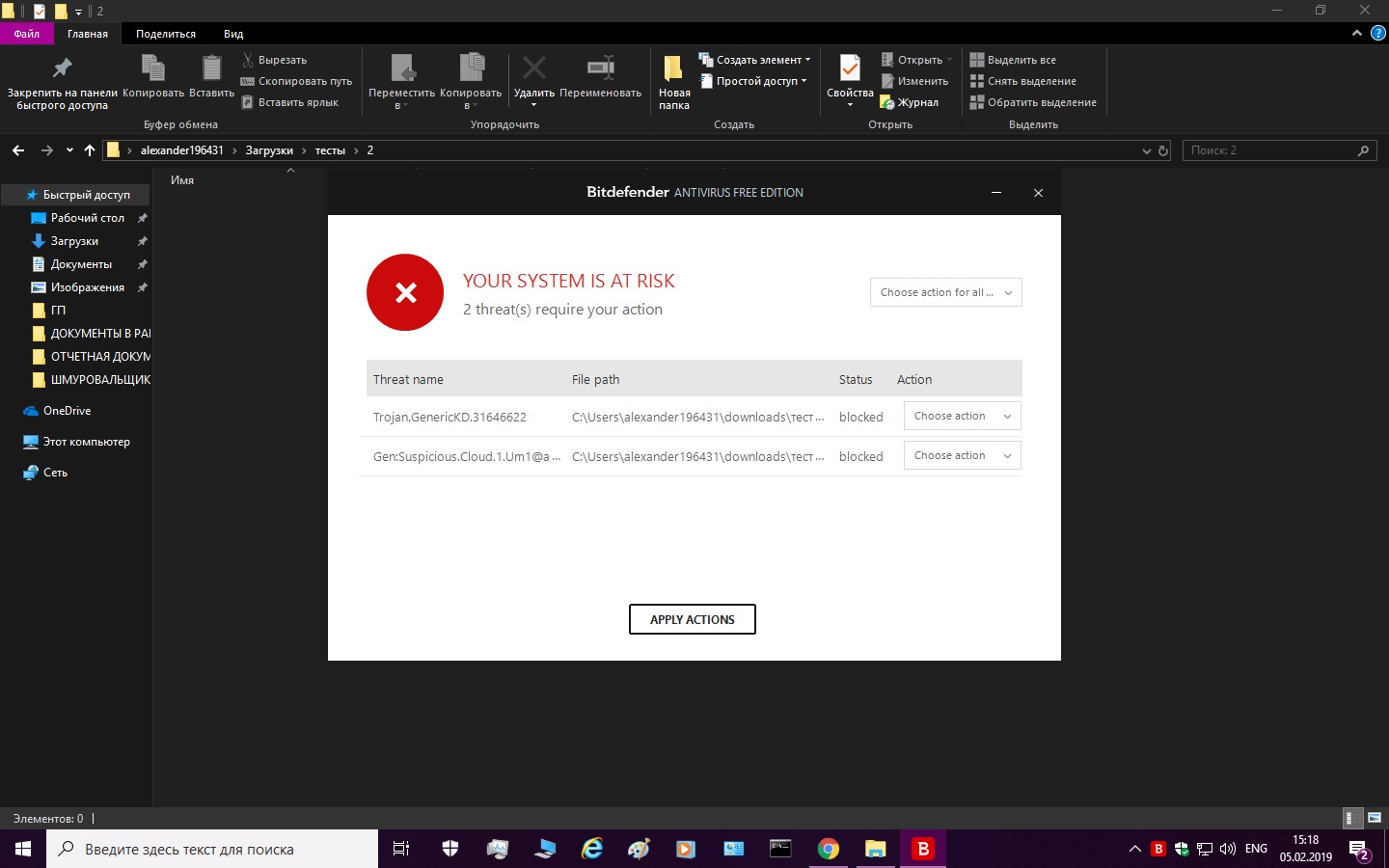Click the Rename (Переименовать) icon
1389x868 pixels.
[600, 68]
